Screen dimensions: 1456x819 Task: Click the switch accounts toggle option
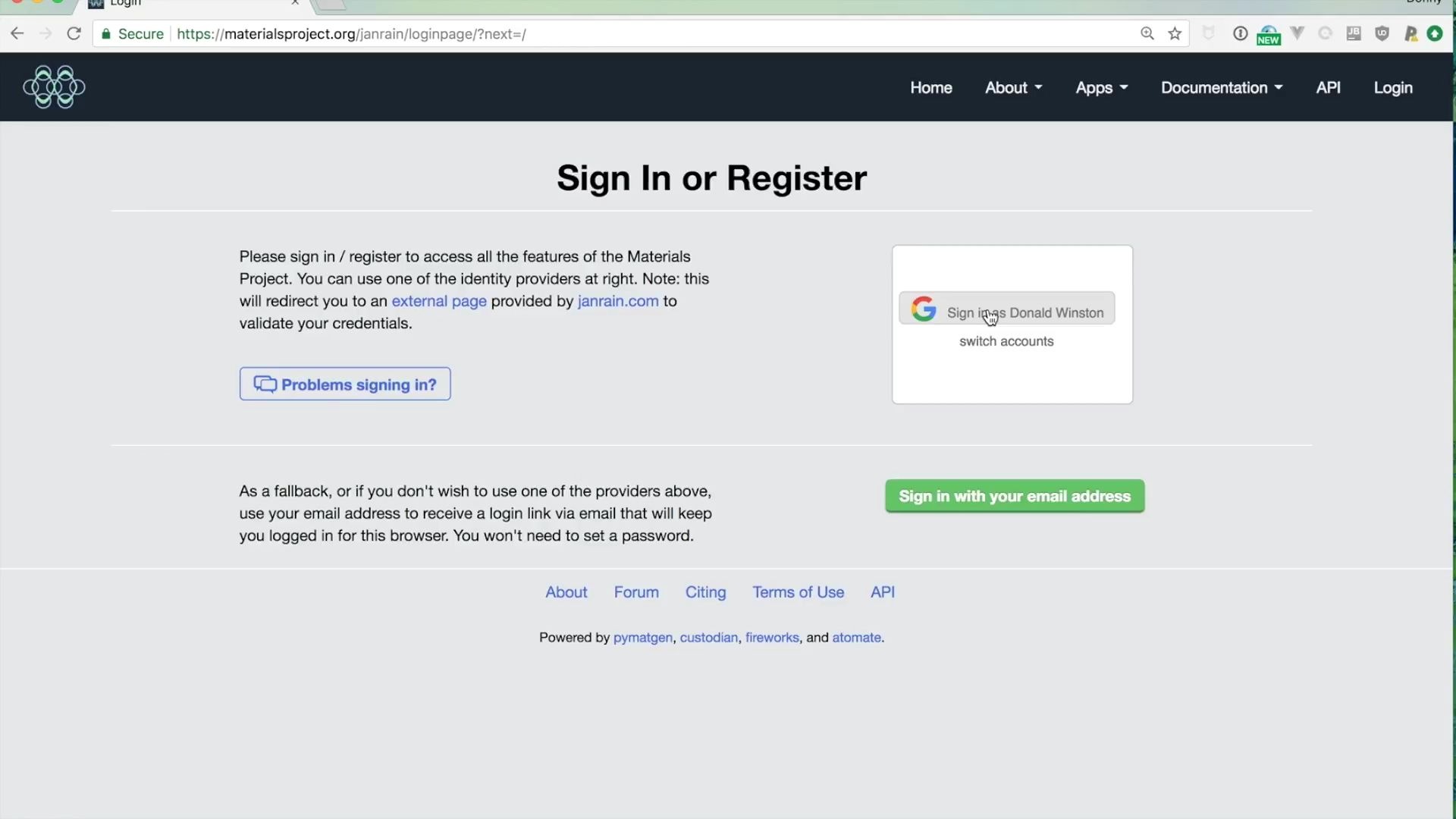click(x=1006, y=340)
